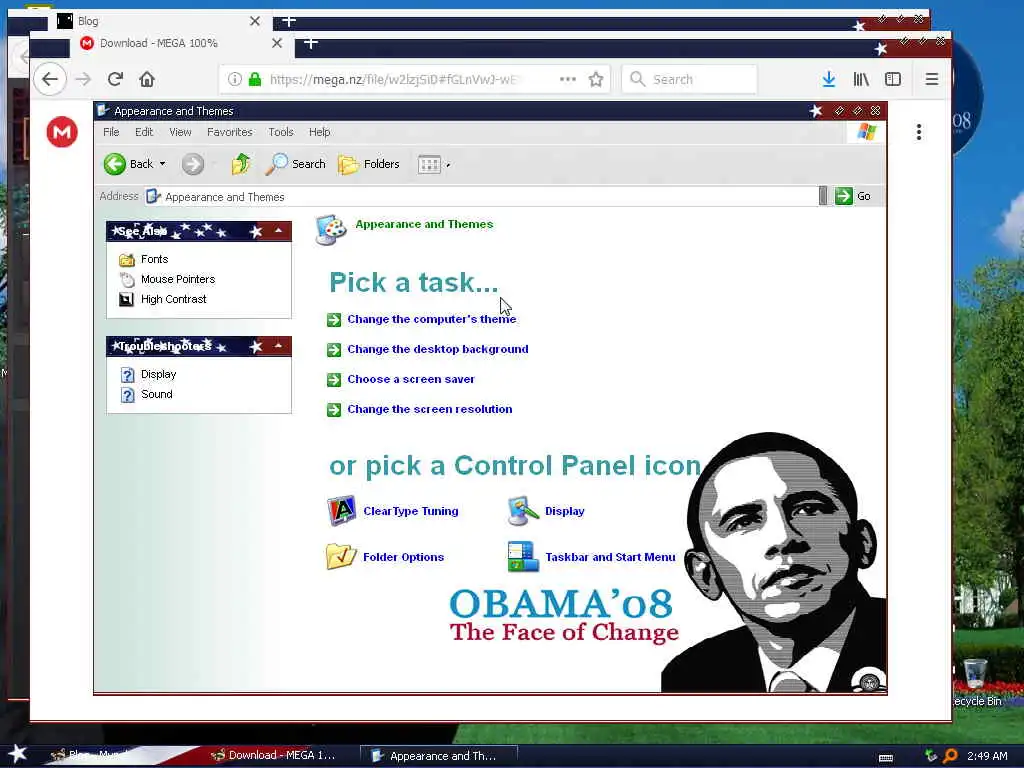Open the Firefox library icon
Image resolution: width=1024 pixels, height=768 pixels.
(x=861, y=79)
